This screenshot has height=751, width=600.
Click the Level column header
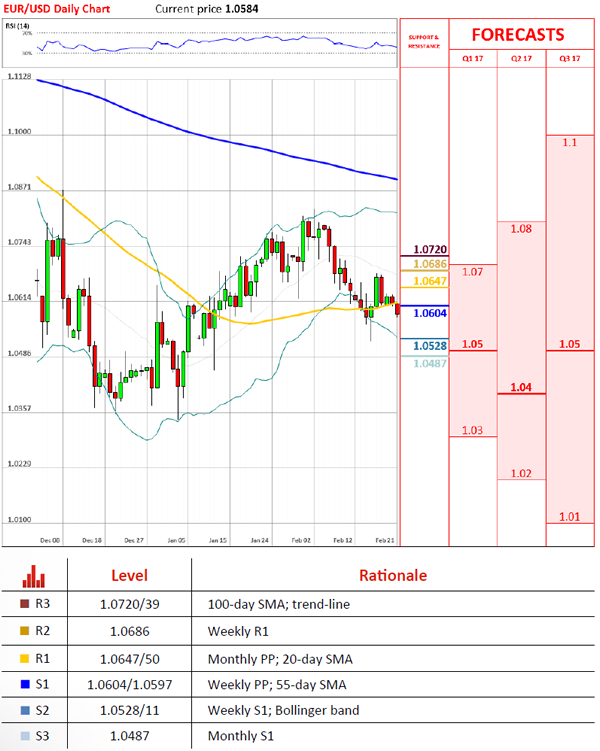click(129, 575)
